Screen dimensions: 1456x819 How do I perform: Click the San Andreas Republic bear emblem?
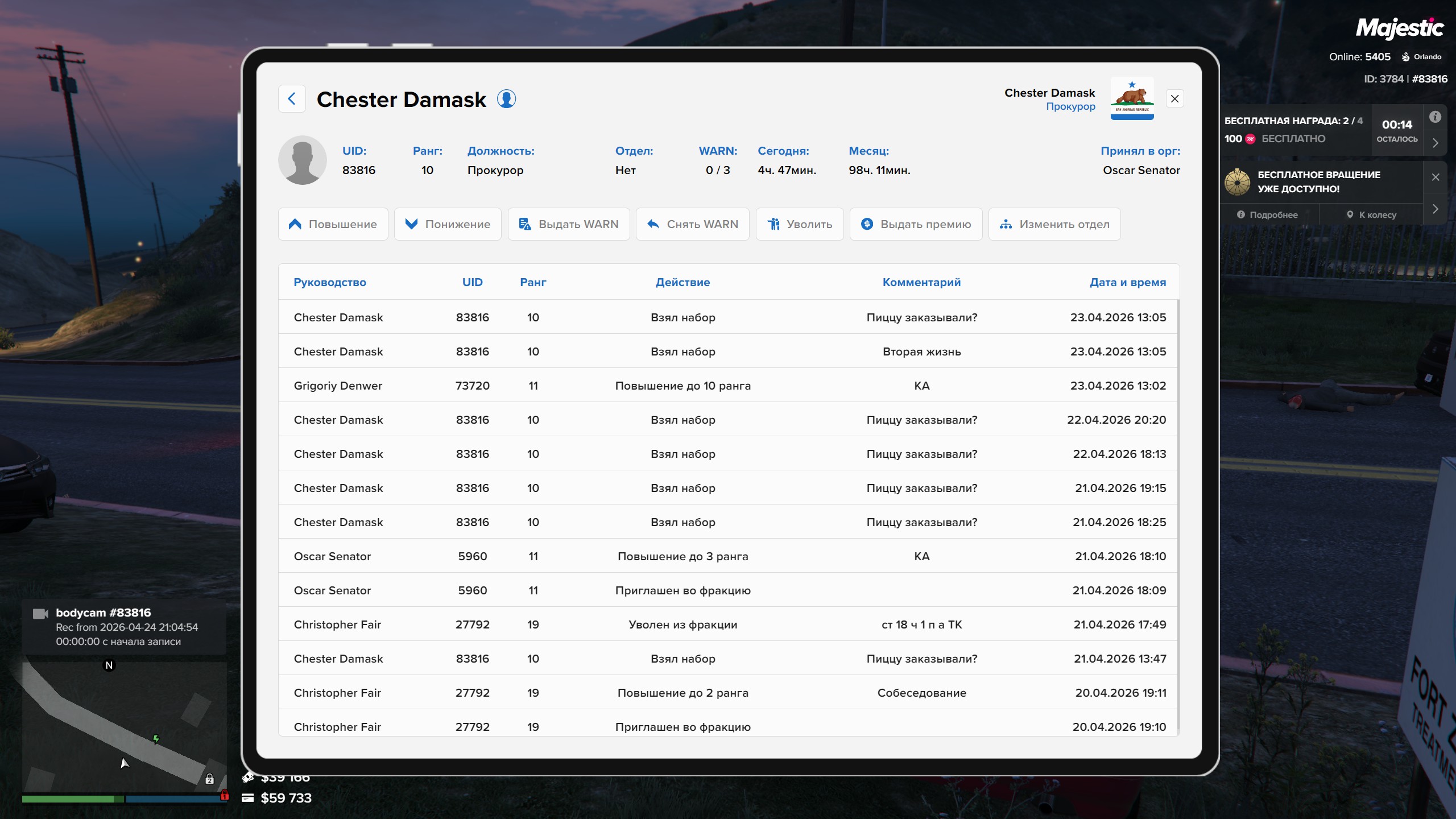pos(1132,98)
